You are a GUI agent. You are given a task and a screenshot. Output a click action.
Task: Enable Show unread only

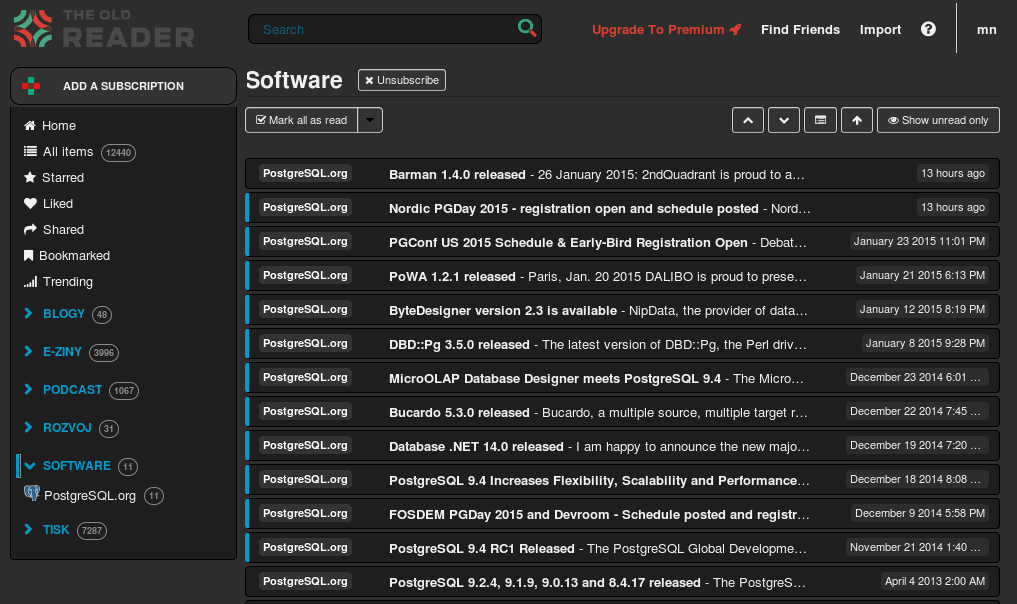pyautogui.click(x=938, y=119)
